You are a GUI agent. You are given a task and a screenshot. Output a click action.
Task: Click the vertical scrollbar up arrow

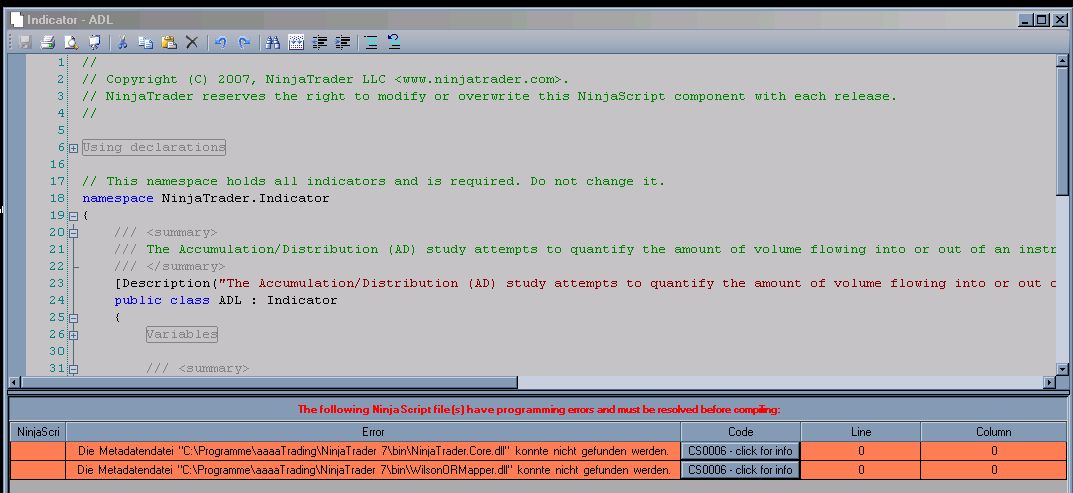point(1062,61)
